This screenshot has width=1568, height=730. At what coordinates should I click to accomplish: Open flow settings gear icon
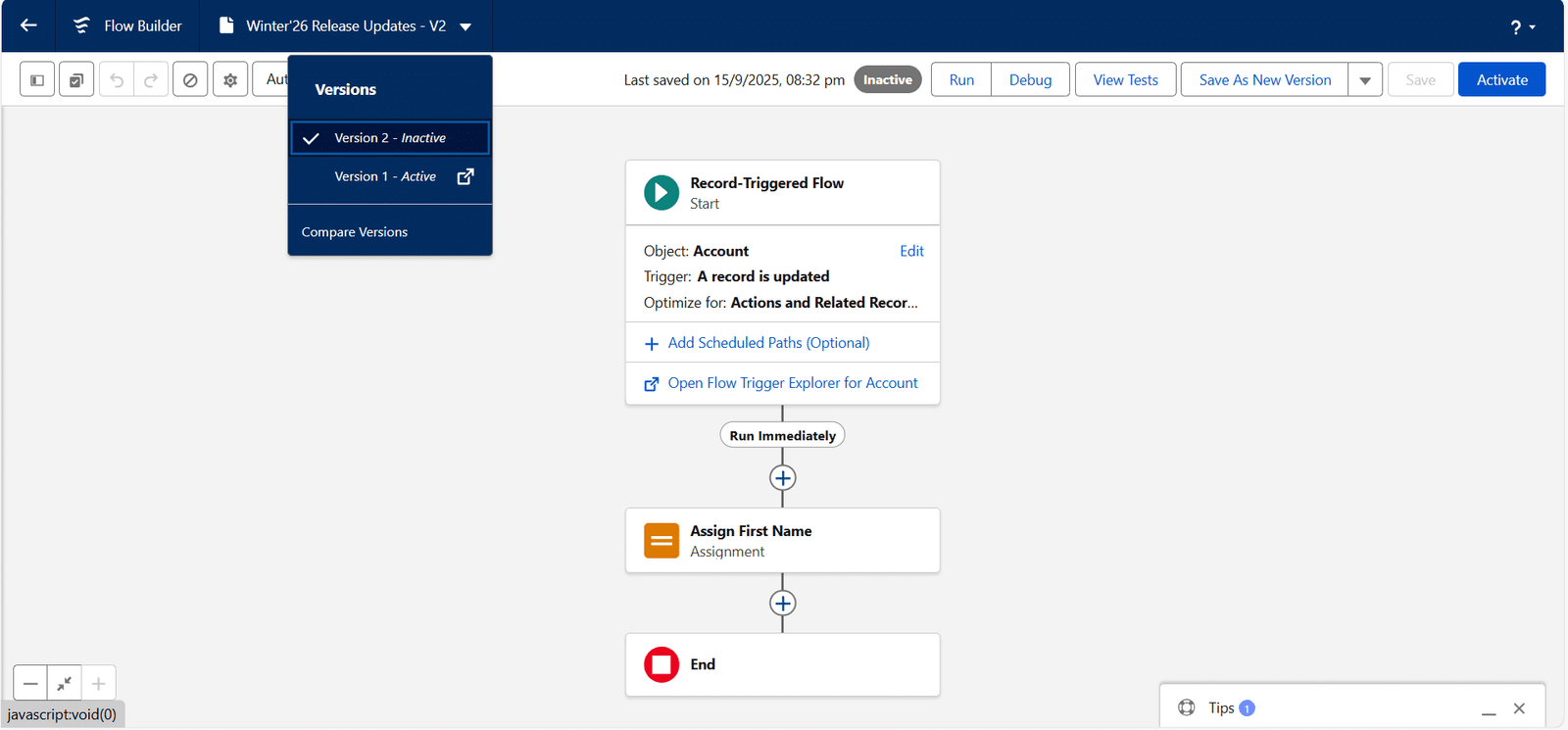[x=230, y=80]
